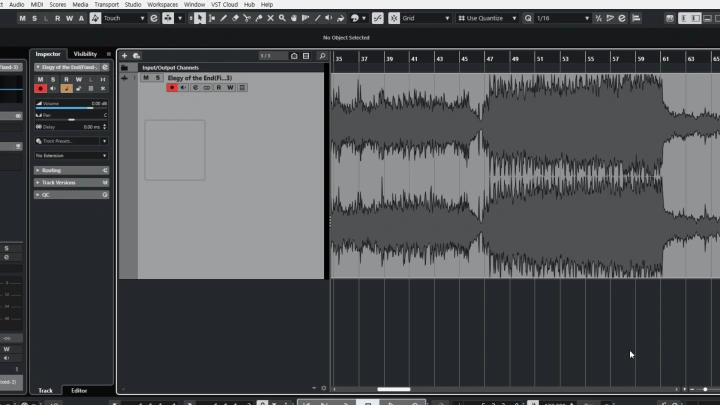
Task: Open Channel Settings e on Elegy track
Action: 195,88
